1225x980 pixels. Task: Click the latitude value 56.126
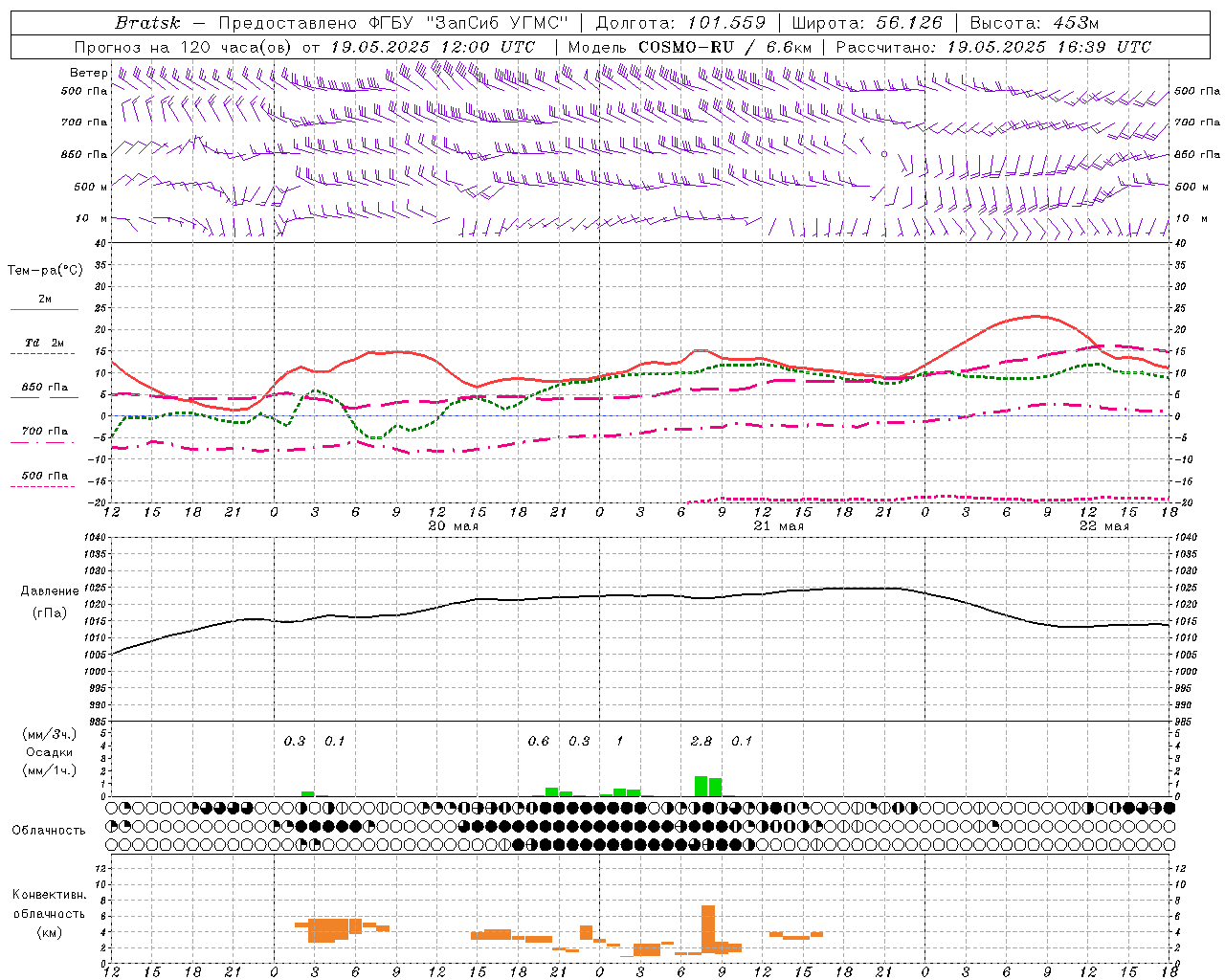click(909, 23)
